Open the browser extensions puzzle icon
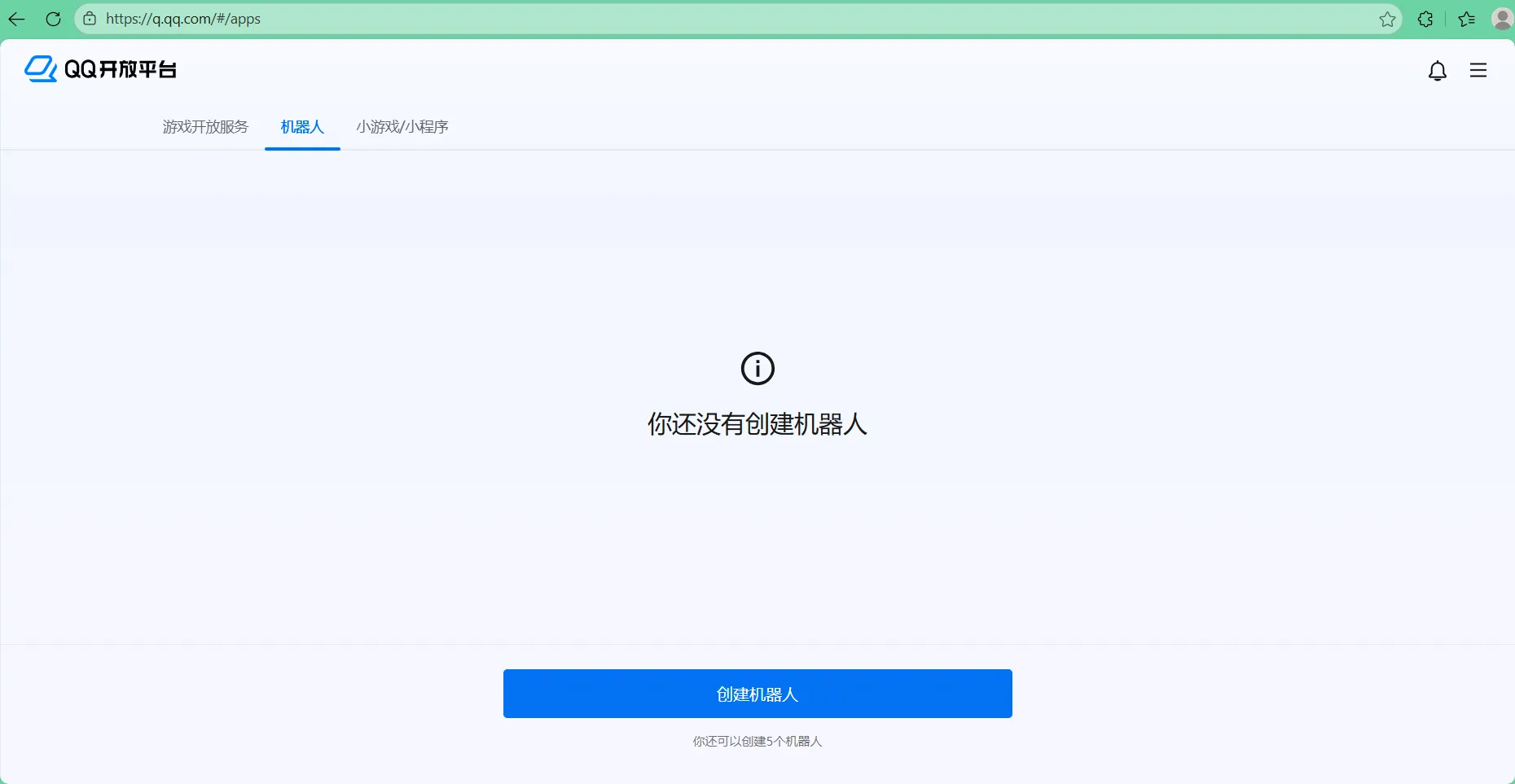1515x784 pixels. click(1425, 19)
